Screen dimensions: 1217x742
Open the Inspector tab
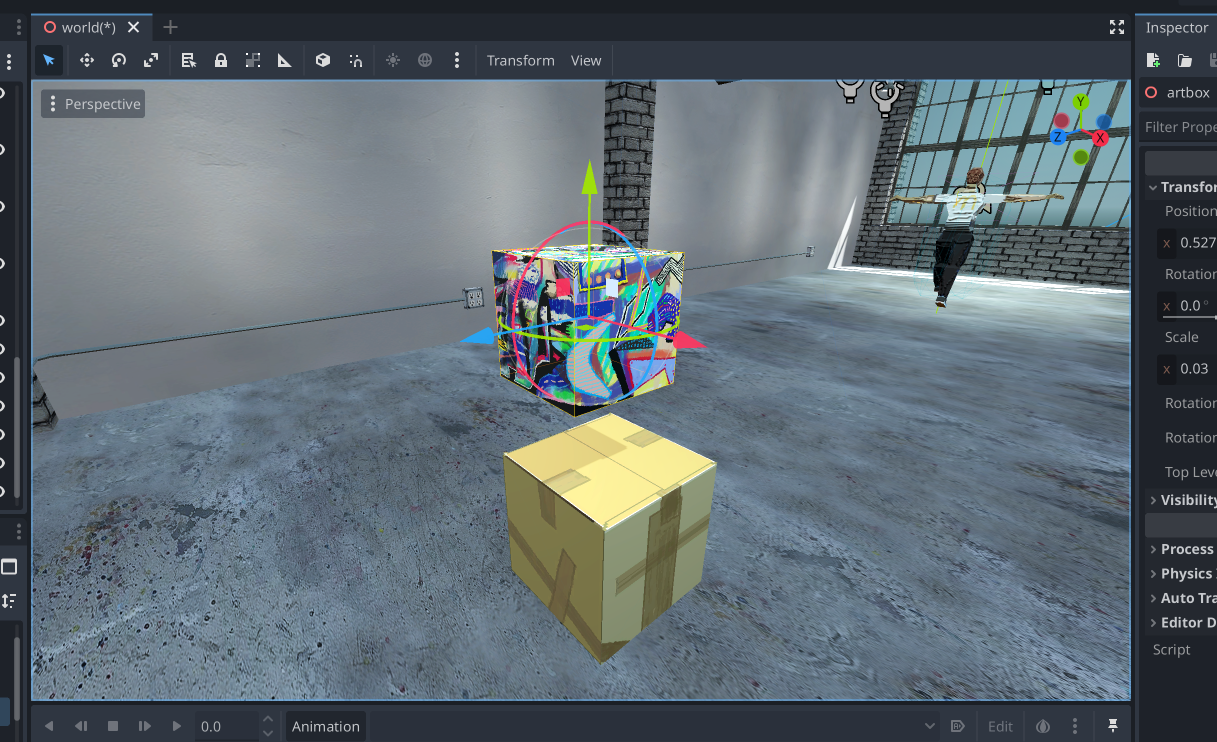1177,27
